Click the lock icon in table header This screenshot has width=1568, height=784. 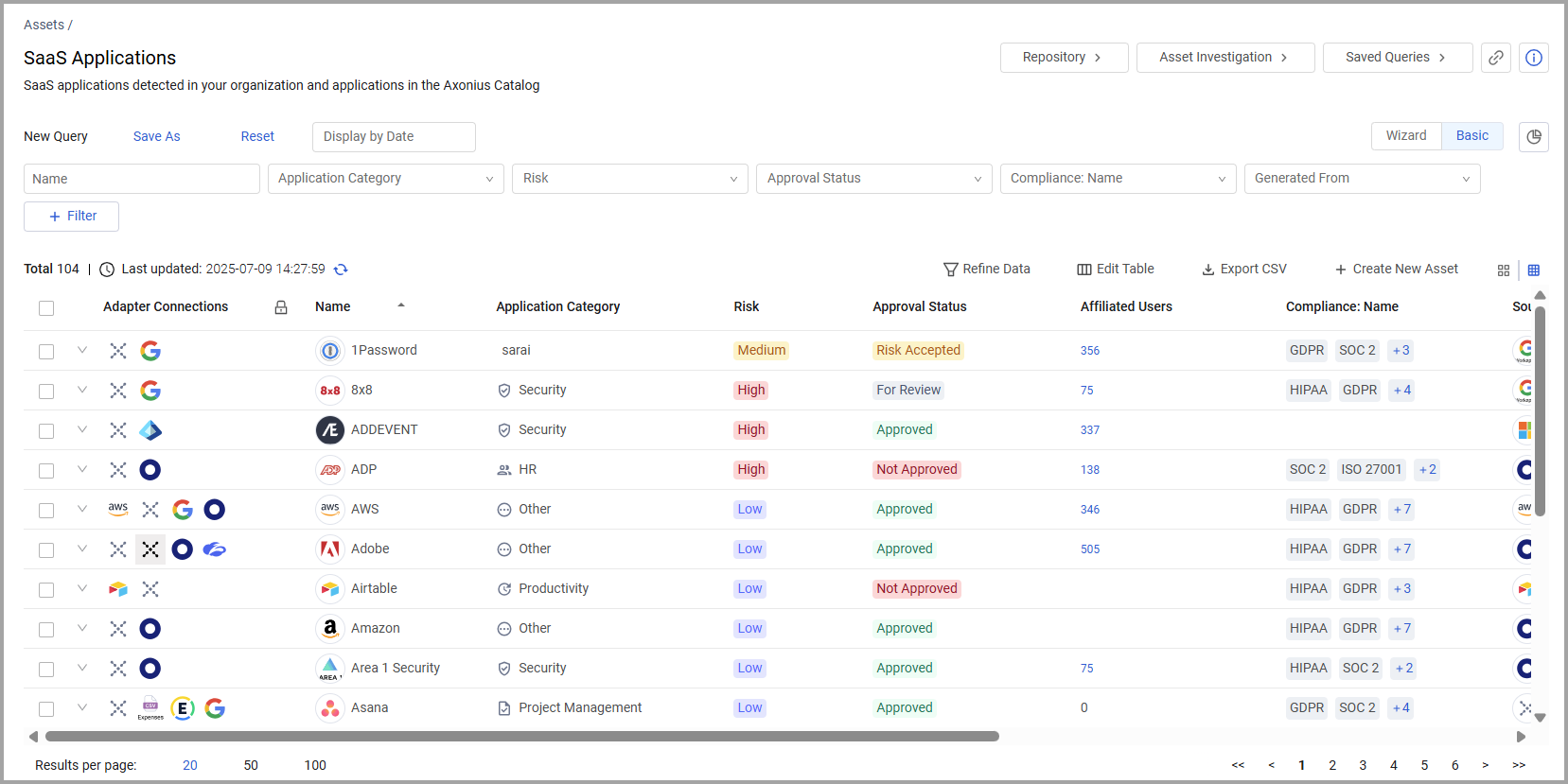coord(281,307)
